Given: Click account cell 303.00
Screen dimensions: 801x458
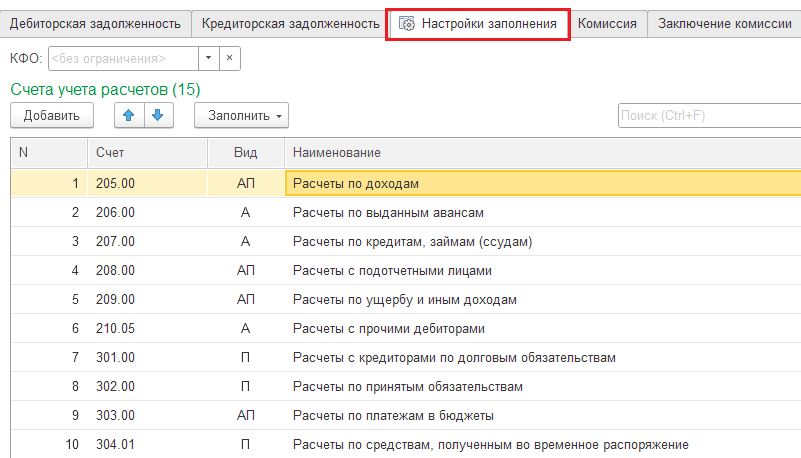Looking at the screenshot, I should pyautogui.click(x=148, y=416).
